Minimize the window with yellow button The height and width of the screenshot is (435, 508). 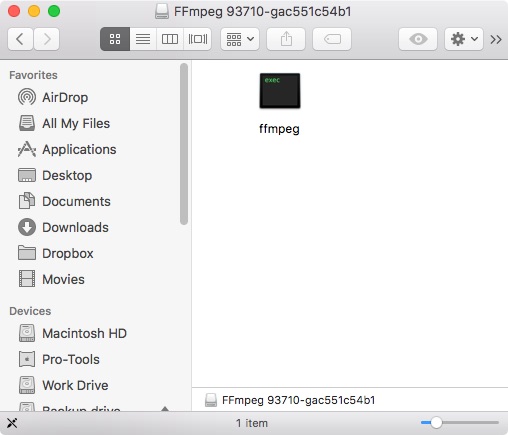[x=34, y=11]
